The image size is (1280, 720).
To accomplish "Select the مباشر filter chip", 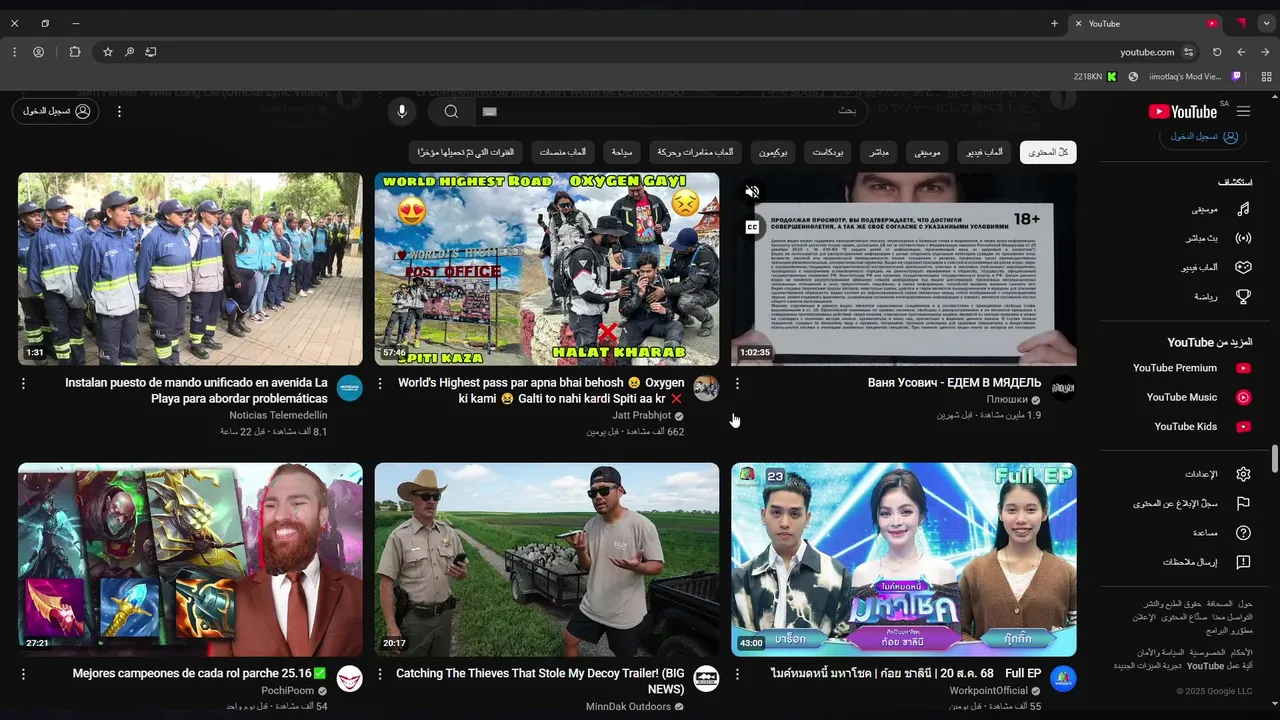I will 879,152.
